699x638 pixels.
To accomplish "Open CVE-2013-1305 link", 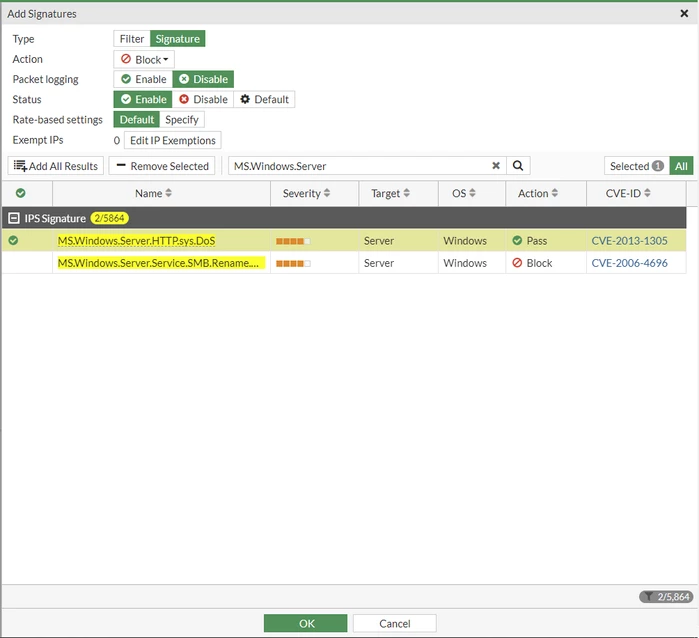I will 629,241.
